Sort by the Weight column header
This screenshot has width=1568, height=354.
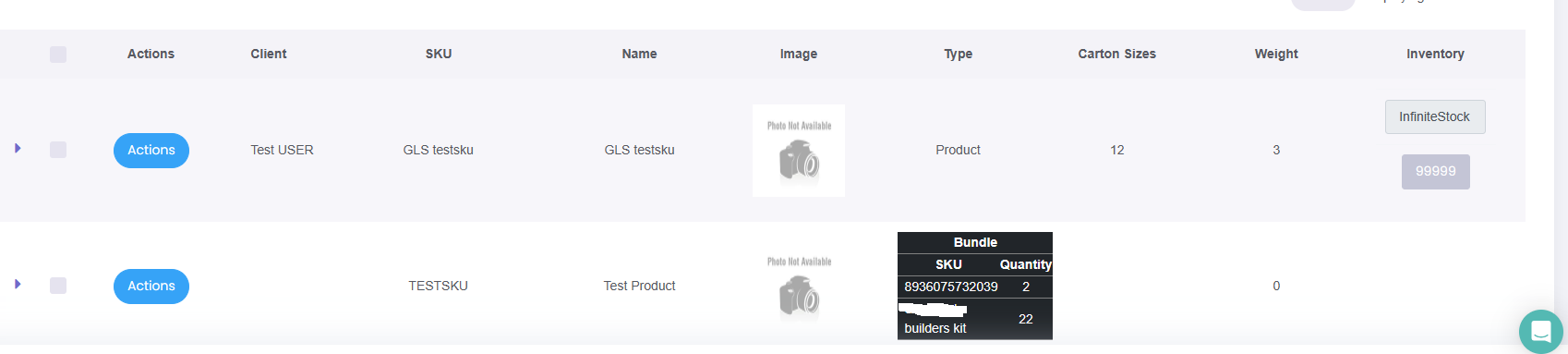1276,54
